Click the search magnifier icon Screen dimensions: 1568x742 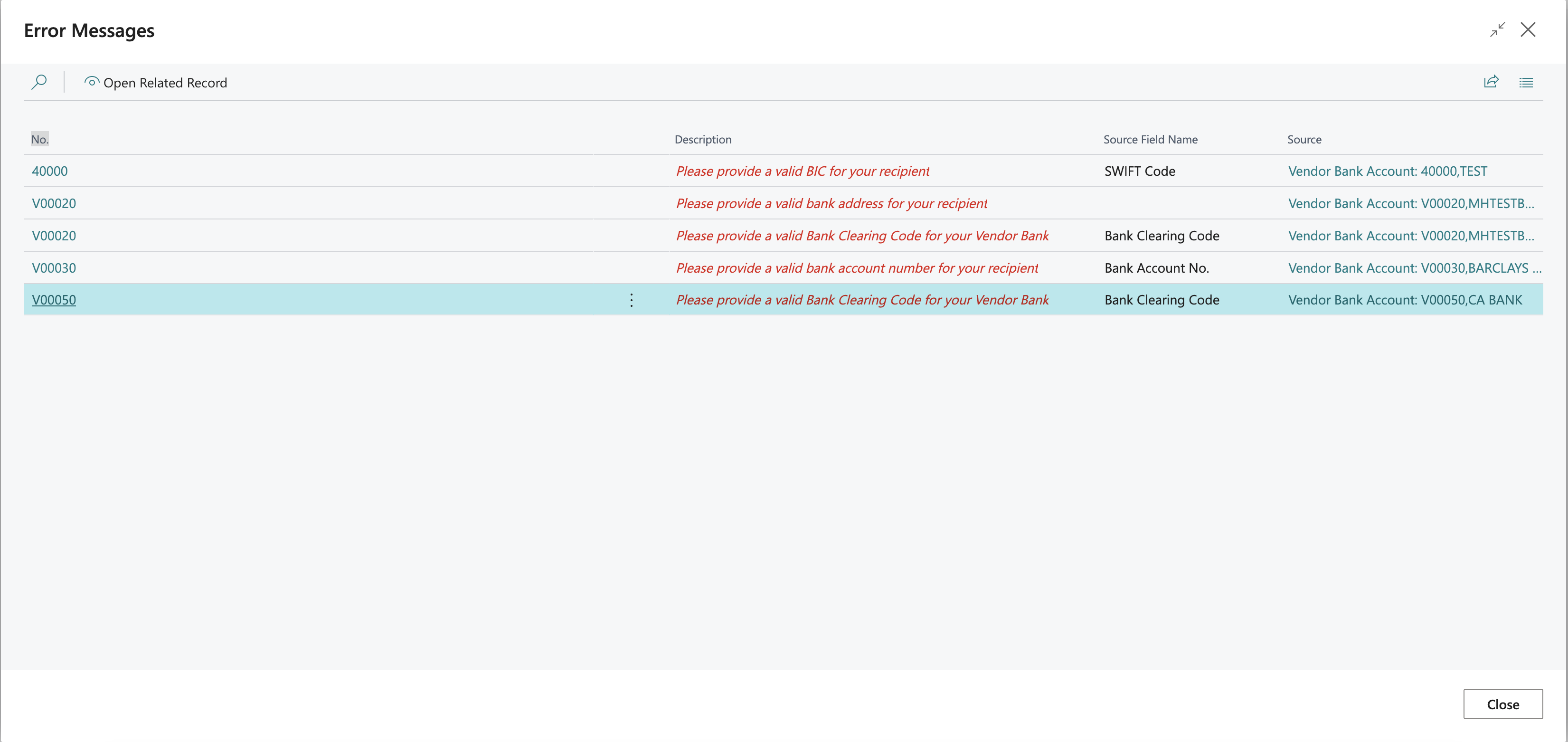click(38, 82)
